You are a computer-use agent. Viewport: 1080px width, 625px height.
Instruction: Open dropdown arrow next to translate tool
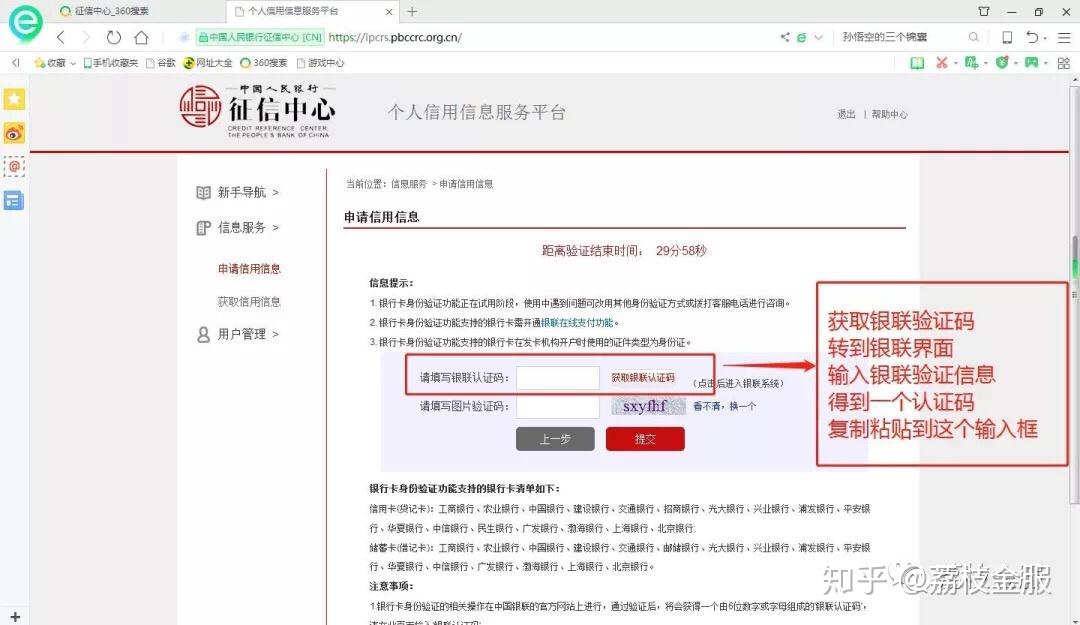[986, 63]
